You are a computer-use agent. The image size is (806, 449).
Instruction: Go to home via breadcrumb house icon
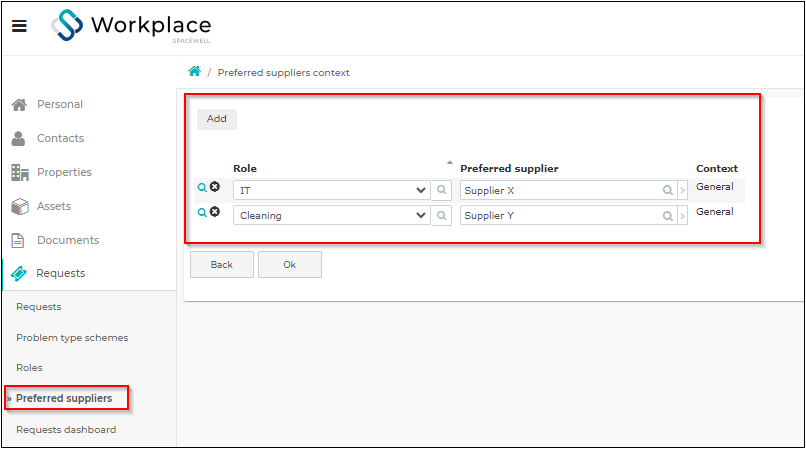tap(194, 71)
